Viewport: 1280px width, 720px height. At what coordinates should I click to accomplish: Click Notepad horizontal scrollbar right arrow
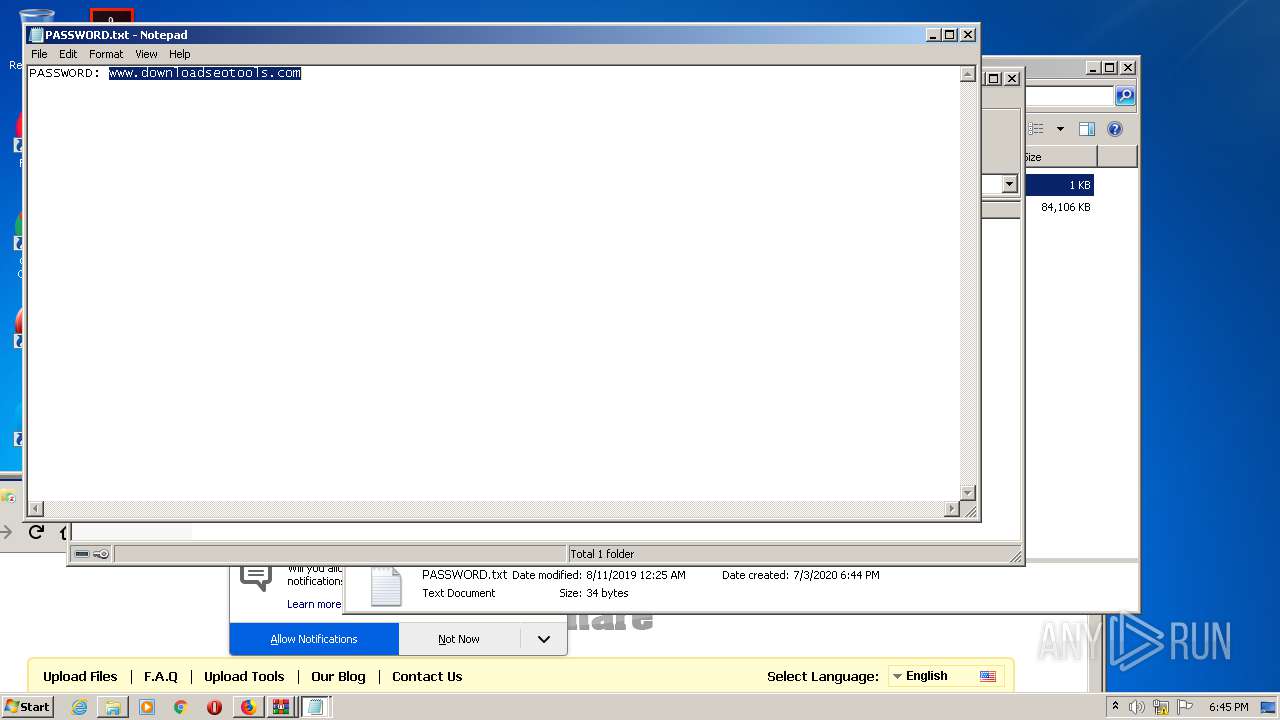coord(951,509)
